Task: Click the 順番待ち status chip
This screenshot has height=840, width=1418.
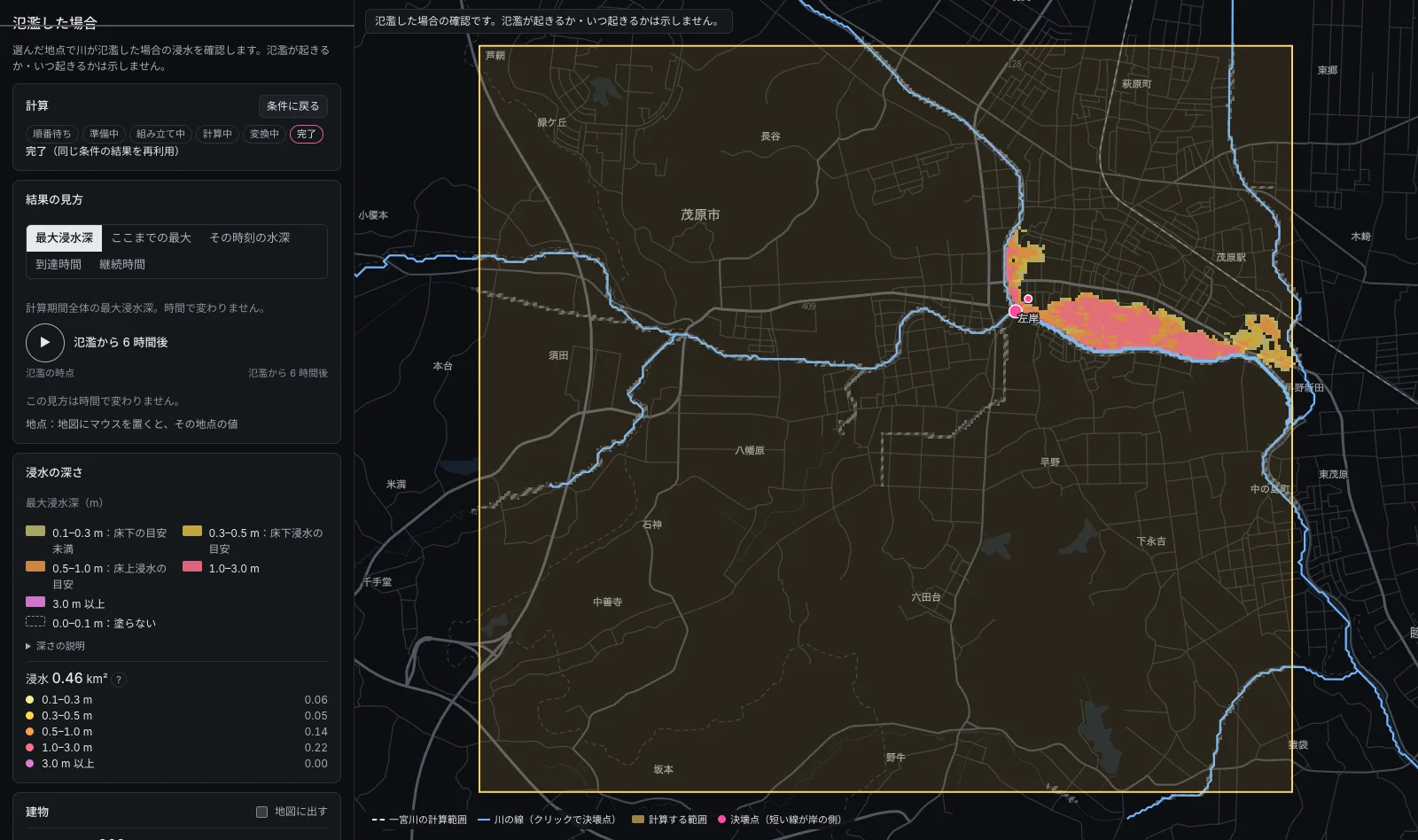Action: (x=51, y=134)
